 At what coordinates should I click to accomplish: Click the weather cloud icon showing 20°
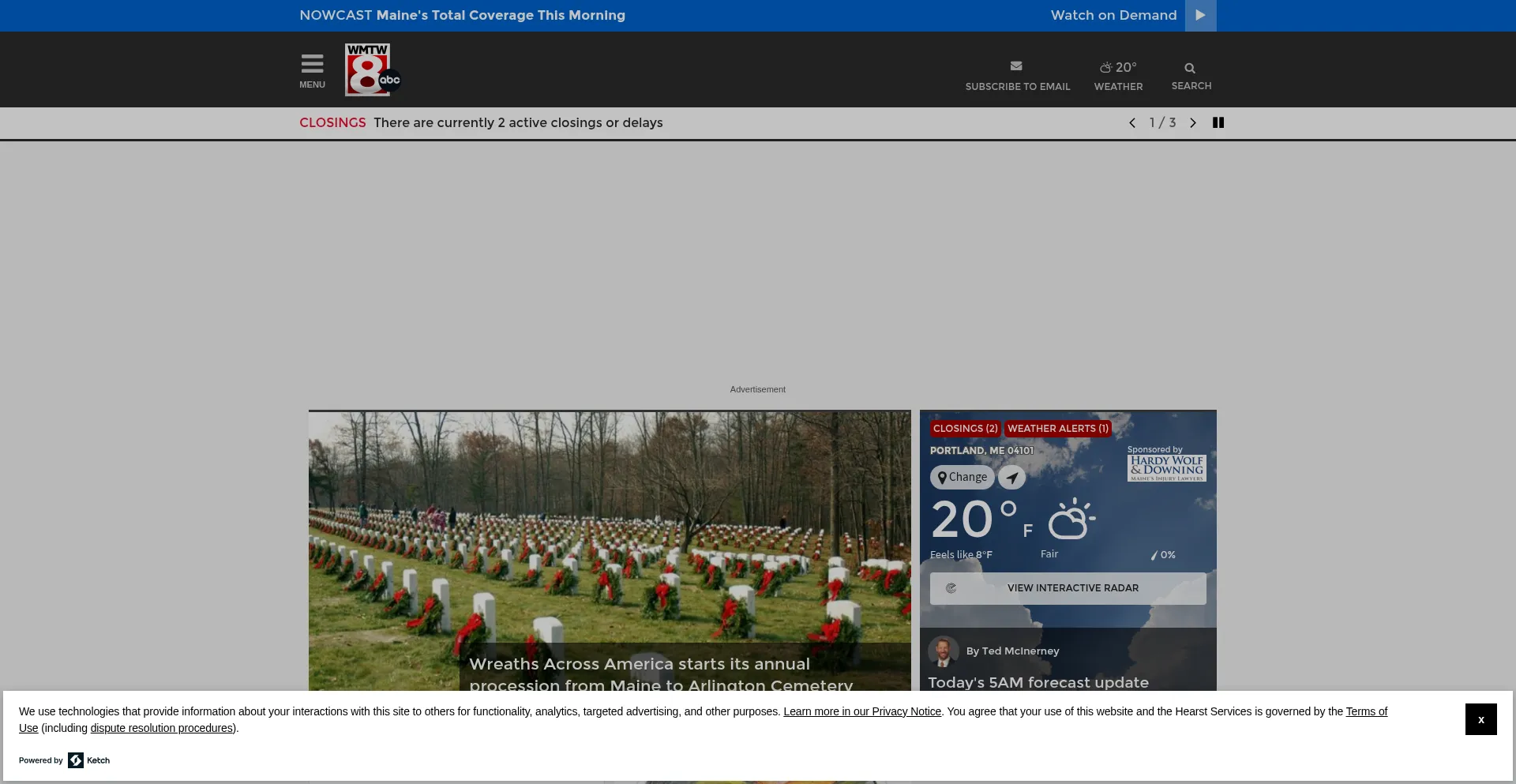click(x=1105, y=68)
